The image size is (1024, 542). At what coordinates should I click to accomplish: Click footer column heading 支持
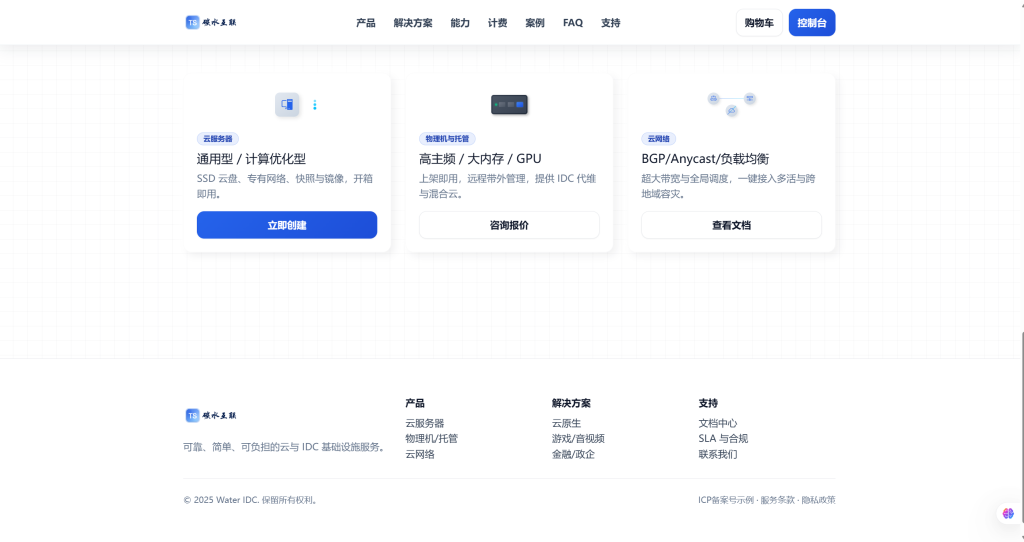click(708, 403)
